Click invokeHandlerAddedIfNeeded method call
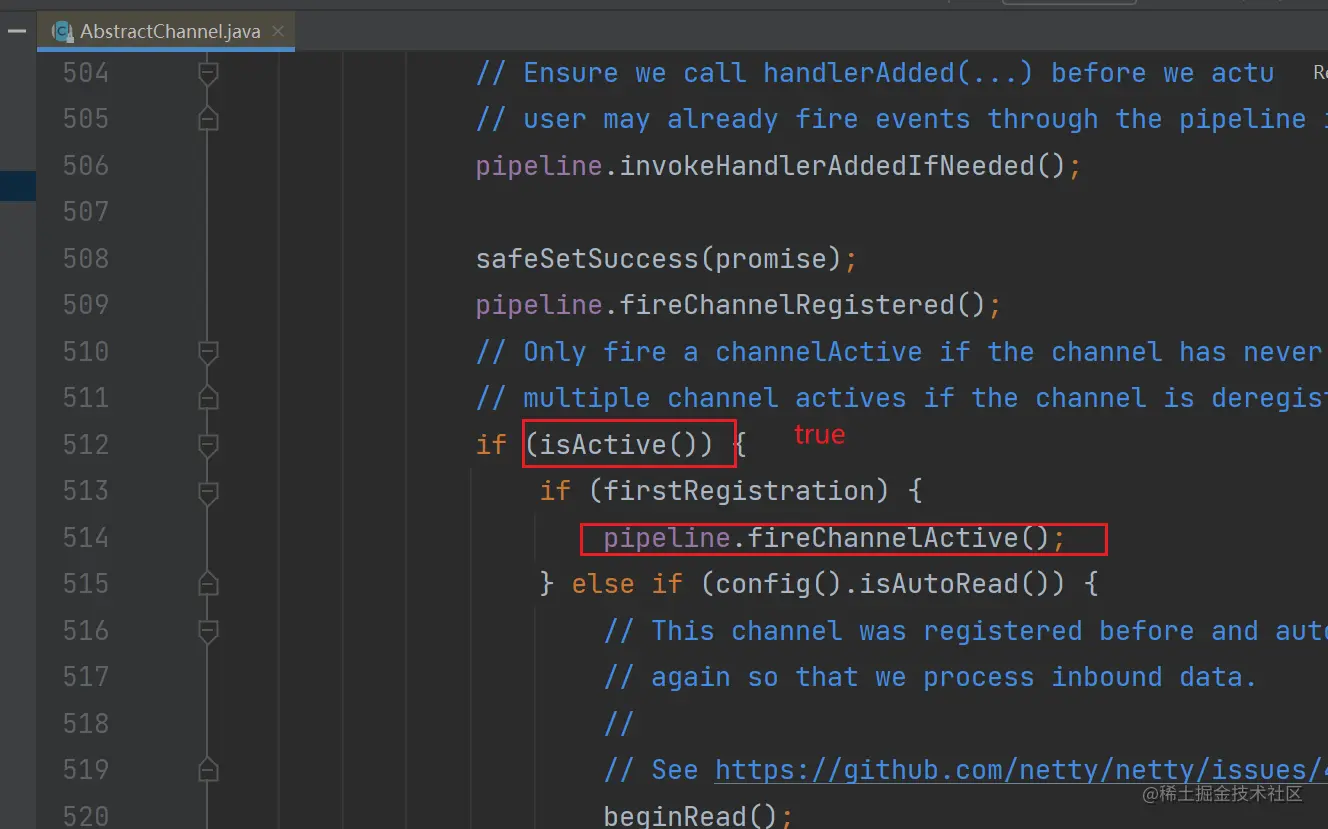Image resolution: width=1328 pixels, height=829 pixels. pos(827,166)
